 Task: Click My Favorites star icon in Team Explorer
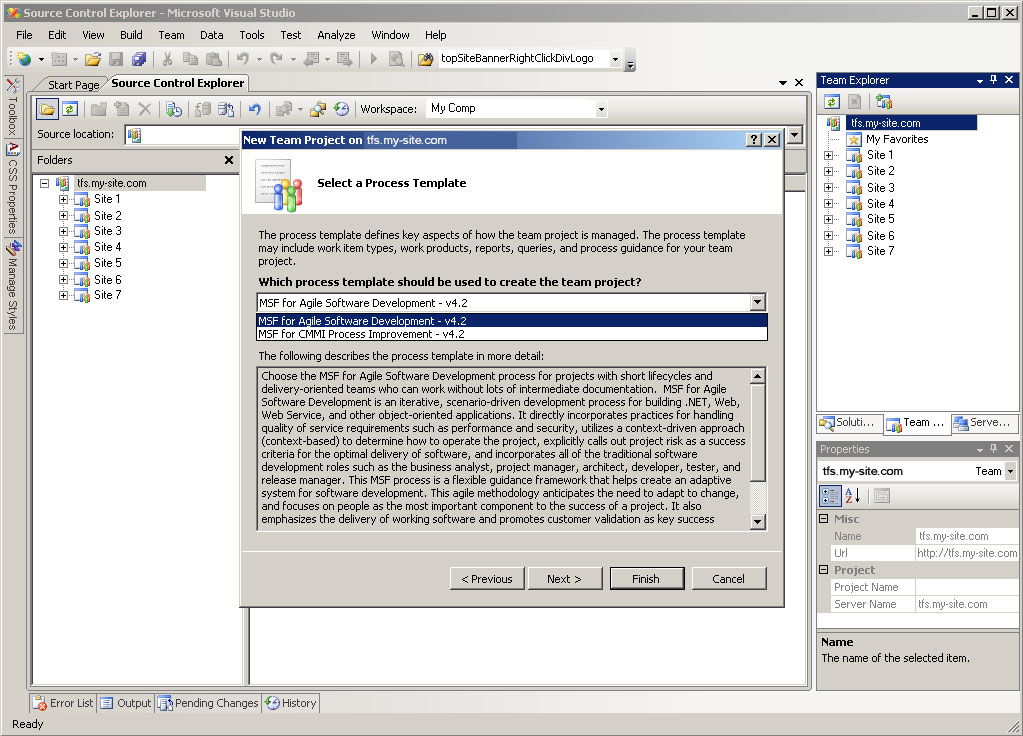click(854, 139)
